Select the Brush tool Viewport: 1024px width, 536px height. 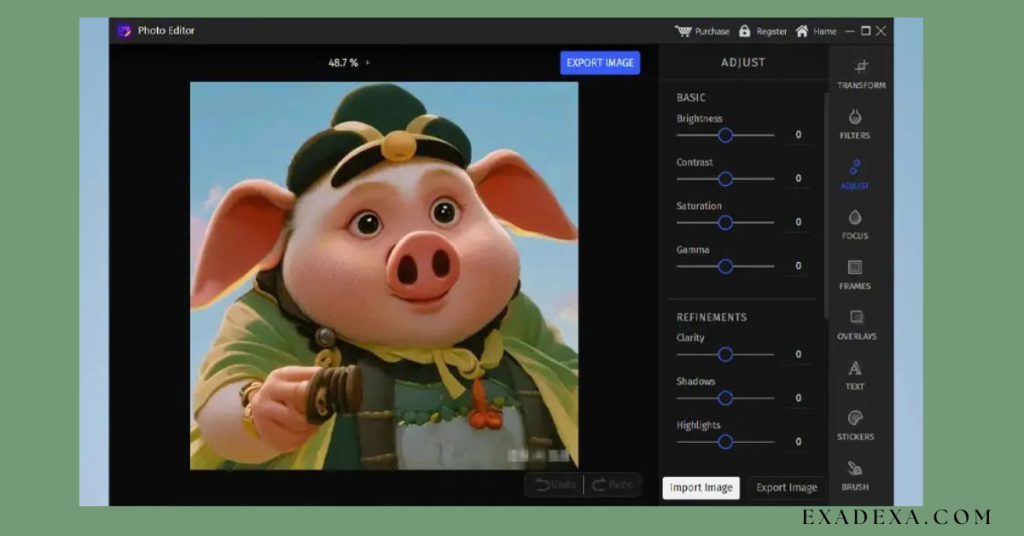(855, 474)
